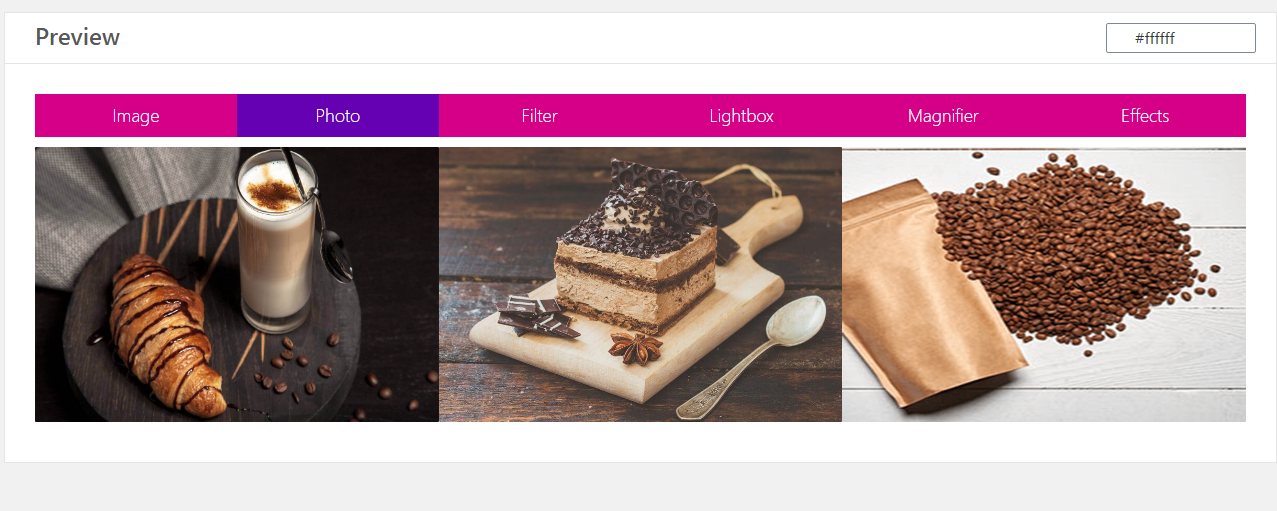The width and height of the screenshot is (1277, 511).
Task: Click the chocolate pieces on the board
Action: (x=537, y=318)
